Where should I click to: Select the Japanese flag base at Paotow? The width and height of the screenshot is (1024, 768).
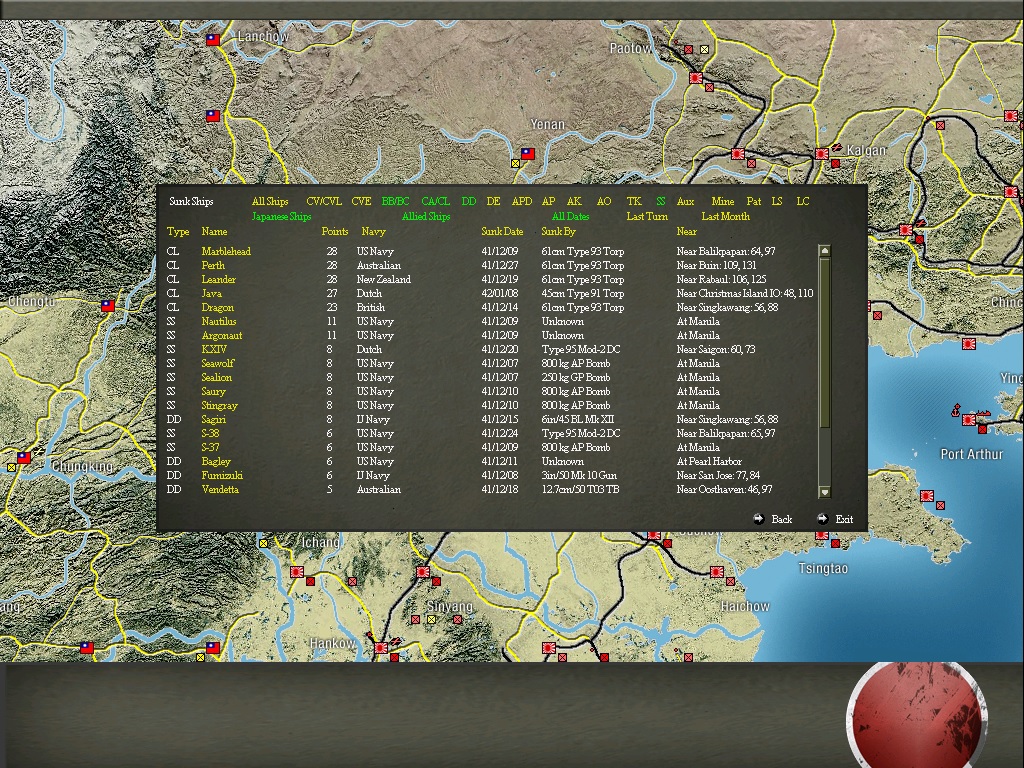696,78
